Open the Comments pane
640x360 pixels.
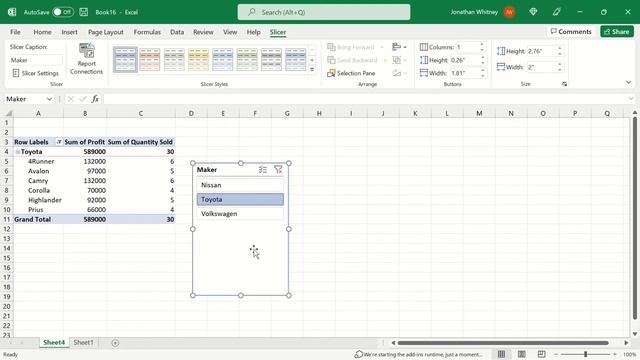click(571, 31)
